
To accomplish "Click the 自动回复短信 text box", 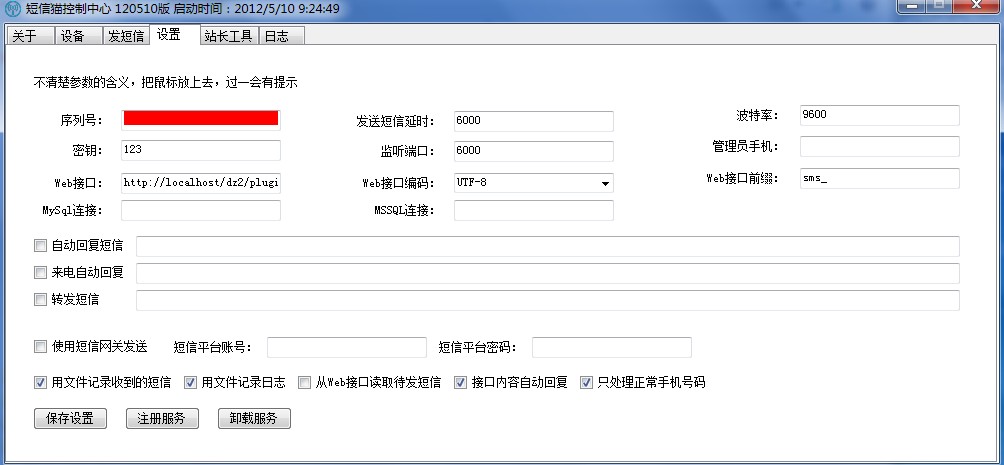I will pos(547,247).
